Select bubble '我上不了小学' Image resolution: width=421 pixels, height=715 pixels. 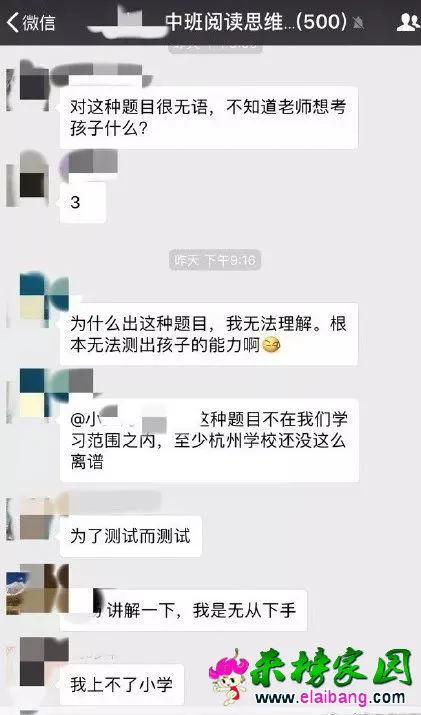122,684
